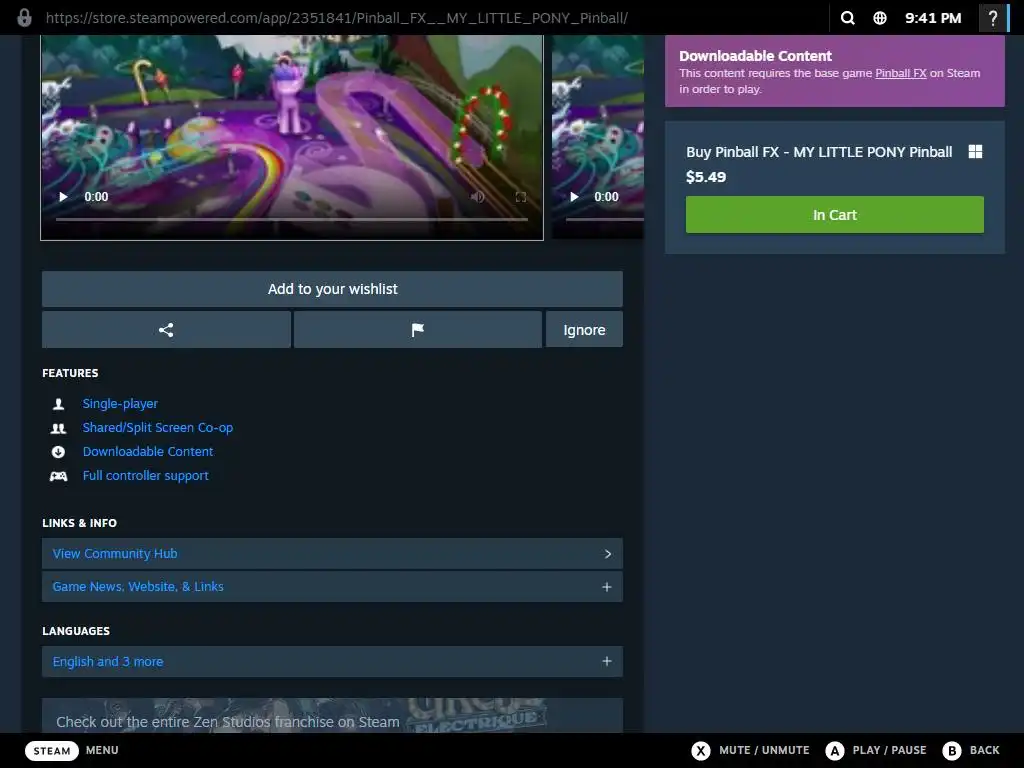Seek on first video progress bar
The height and width of the screenshot is (768, 1024).
[x=291, y=219]
